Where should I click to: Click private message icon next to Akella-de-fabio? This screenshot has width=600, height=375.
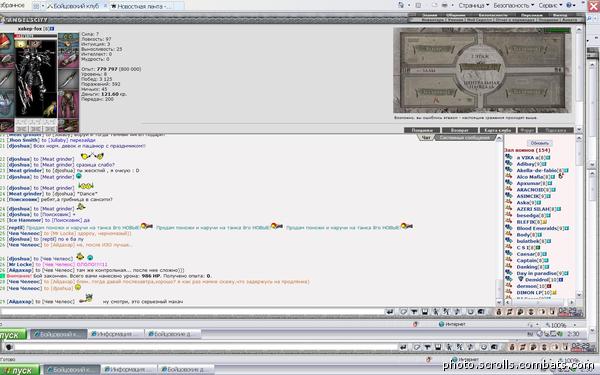click(509, 170)
